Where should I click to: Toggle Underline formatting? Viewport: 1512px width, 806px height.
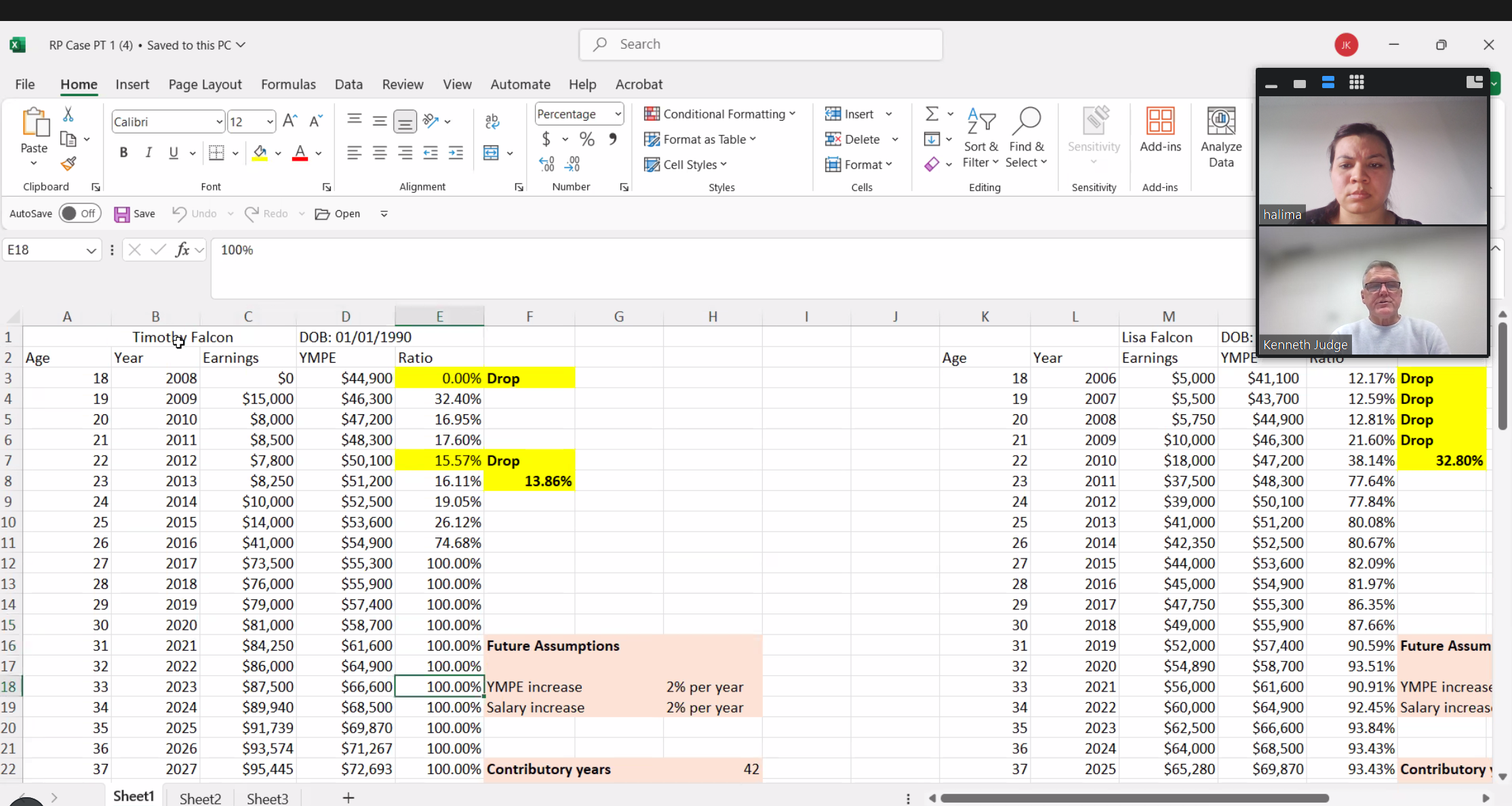coord(174,153)
